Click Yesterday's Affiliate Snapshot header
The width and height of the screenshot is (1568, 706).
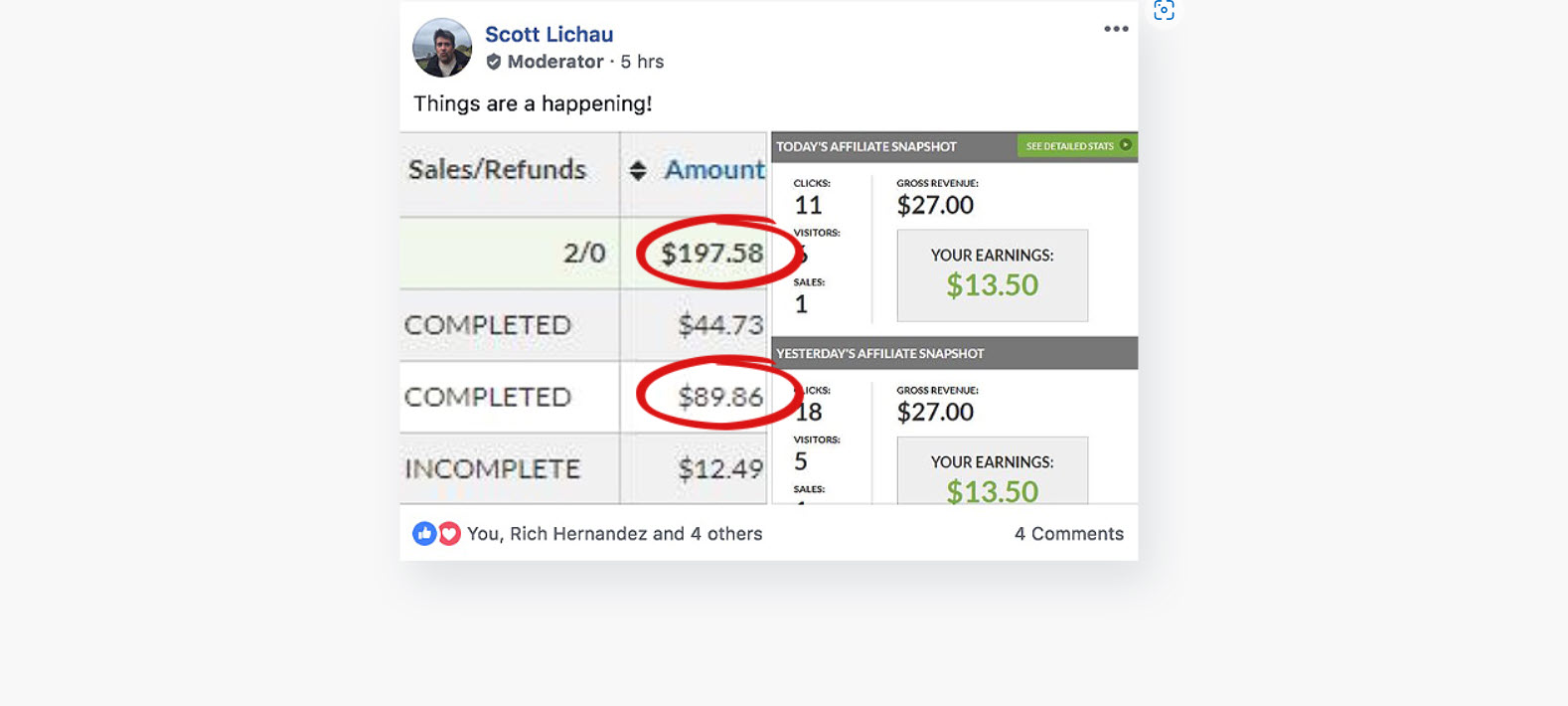point(879,353)
